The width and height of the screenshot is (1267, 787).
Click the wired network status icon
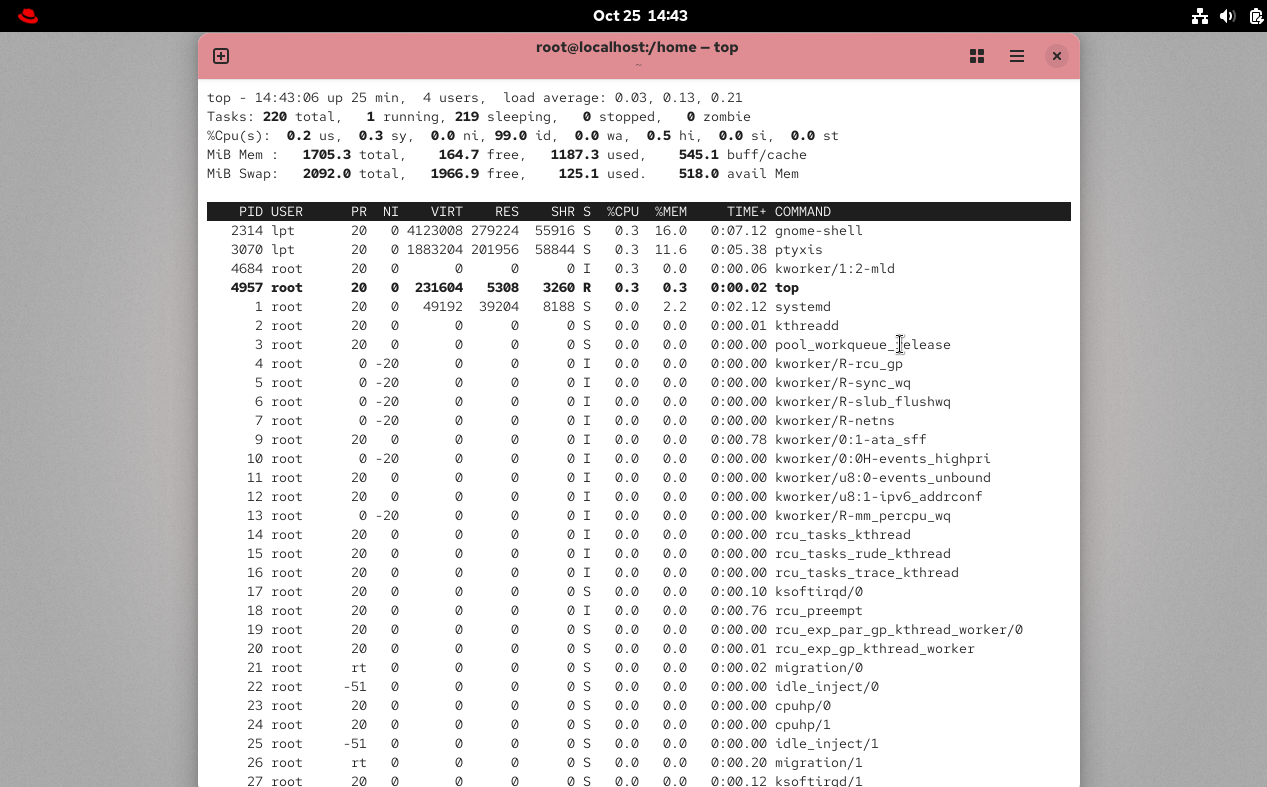[1199, 16]
